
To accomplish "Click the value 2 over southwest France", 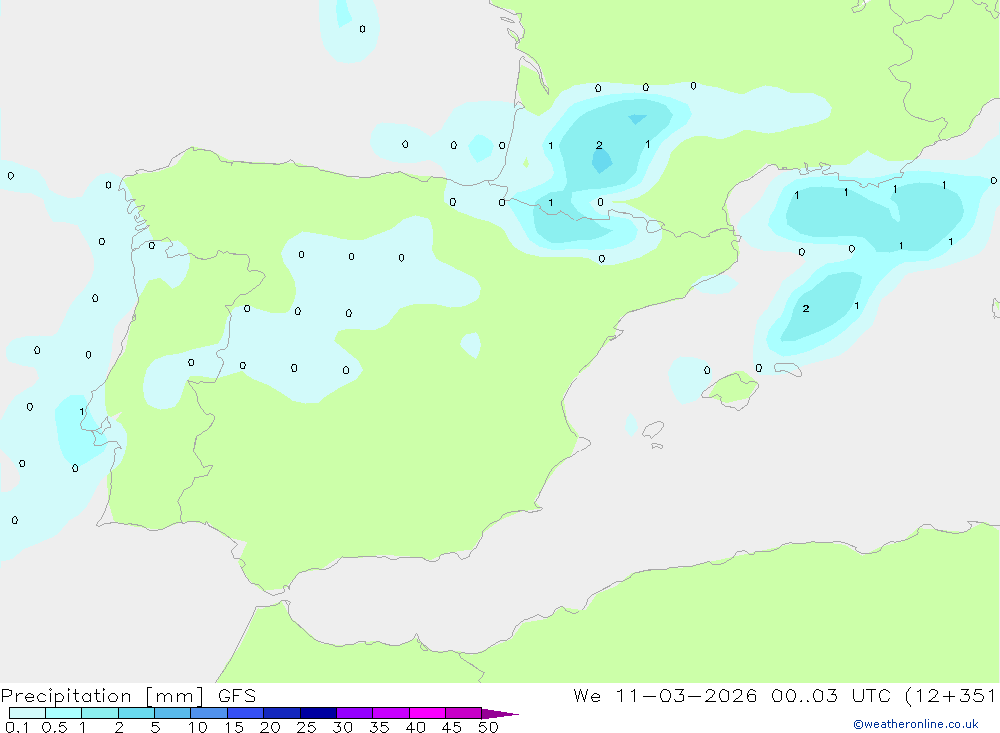I will point(599,145).
